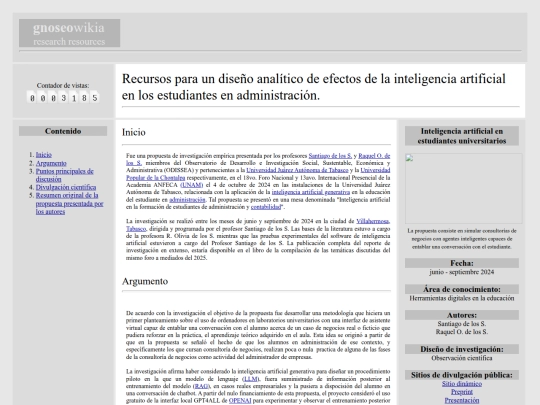540x405 pixels.
Task: Click the 'Fecha:' infobox label
Action: click(462, 263)
